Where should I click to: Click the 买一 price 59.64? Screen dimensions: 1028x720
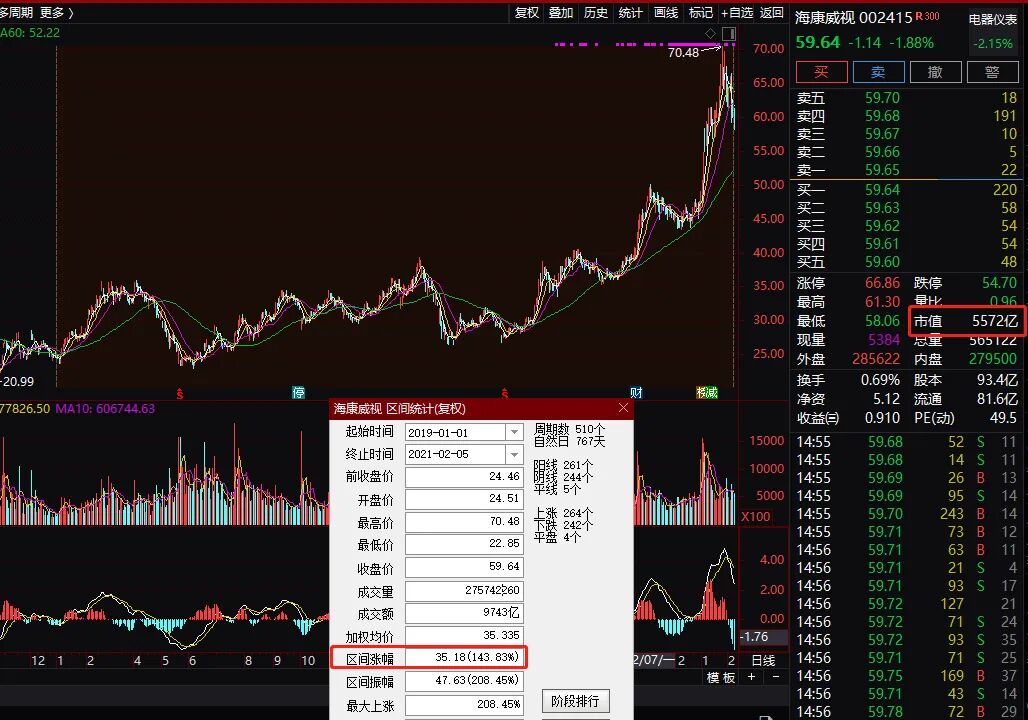tap(882, 190)
